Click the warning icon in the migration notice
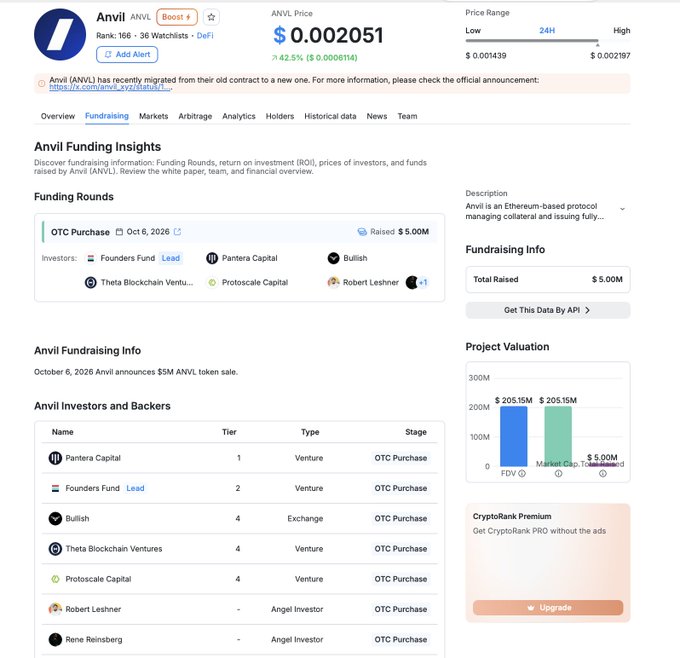This screenshot has width=680, height=658. coord(42,83)
